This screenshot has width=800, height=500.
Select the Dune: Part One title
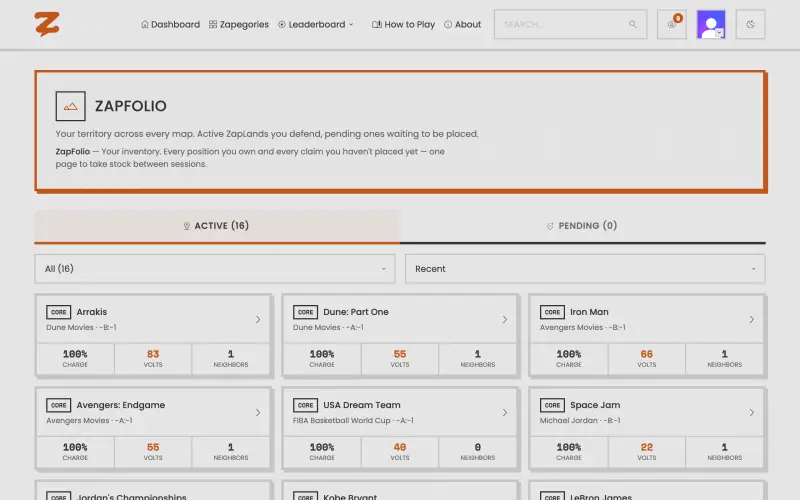click(x=356, y=312)
